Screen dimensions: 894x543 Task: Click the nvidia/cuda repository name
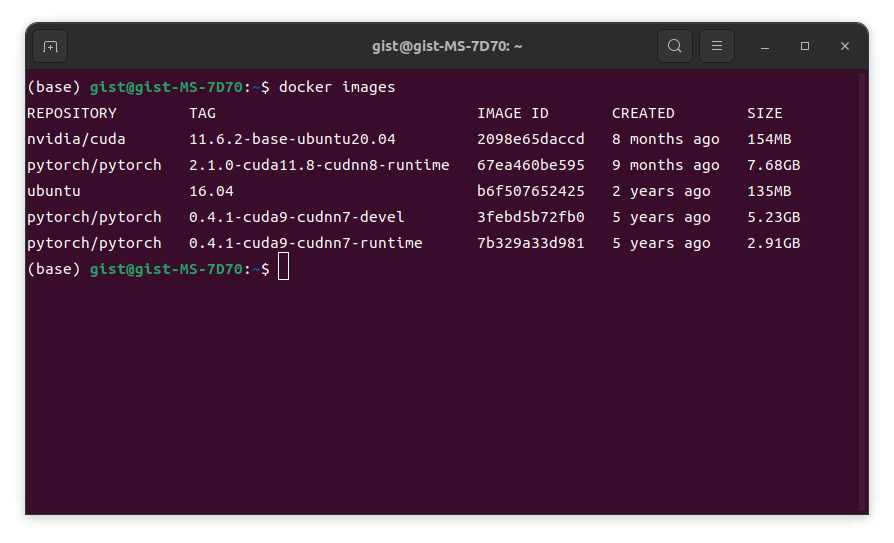point(76,139)
